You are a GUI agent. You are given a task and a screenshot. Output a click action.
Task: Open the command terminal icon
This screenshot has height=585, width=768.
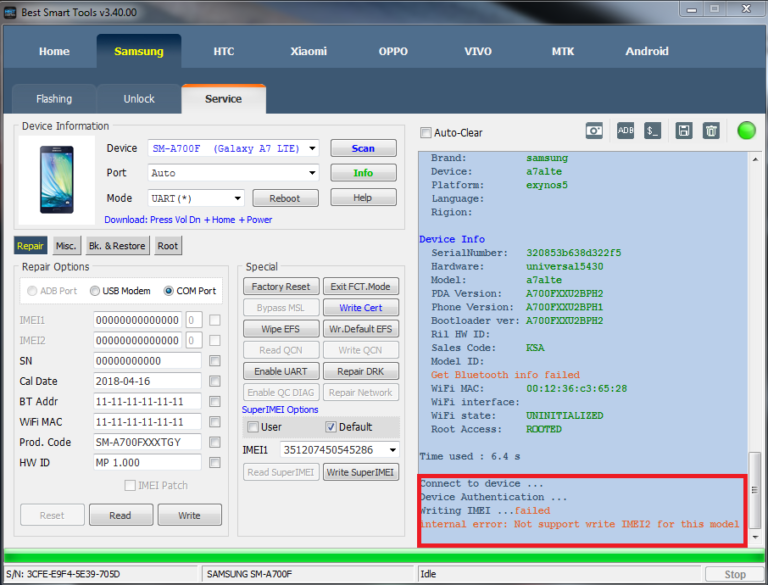[652, 131]
